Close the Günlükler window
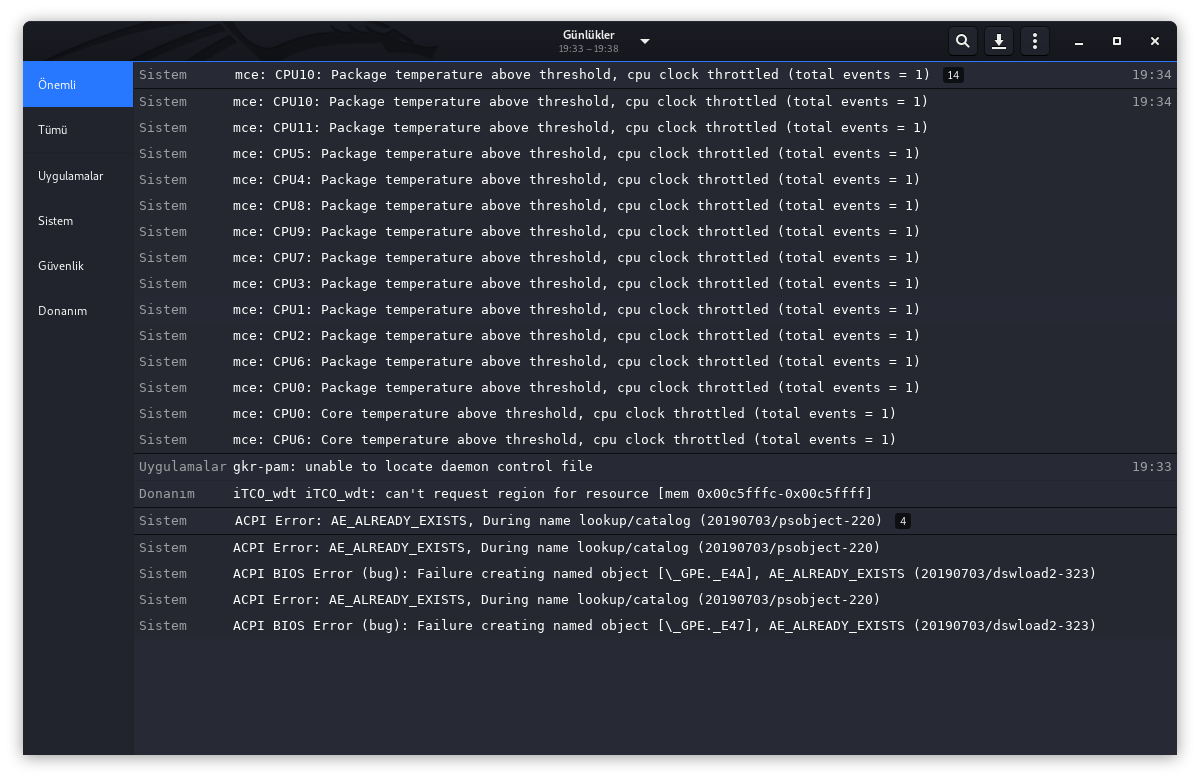This screenshot has height=780, width=1200. click(x=1155, y=41)
